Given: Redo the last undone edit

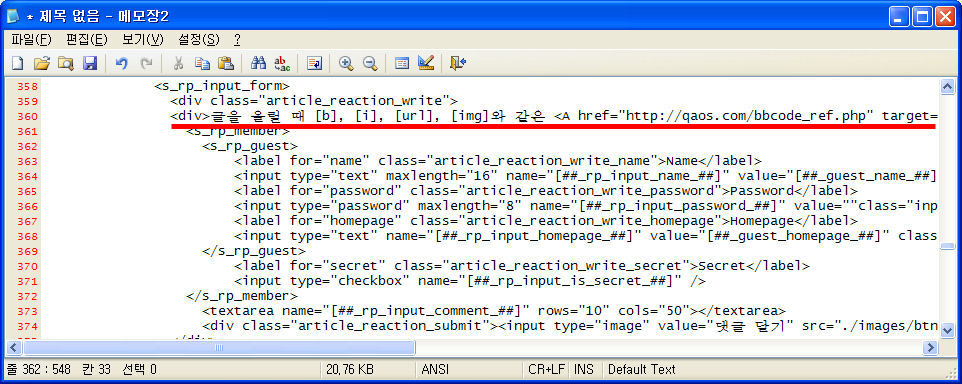Looking at the screenshot, I should click(x=147, y=63).
